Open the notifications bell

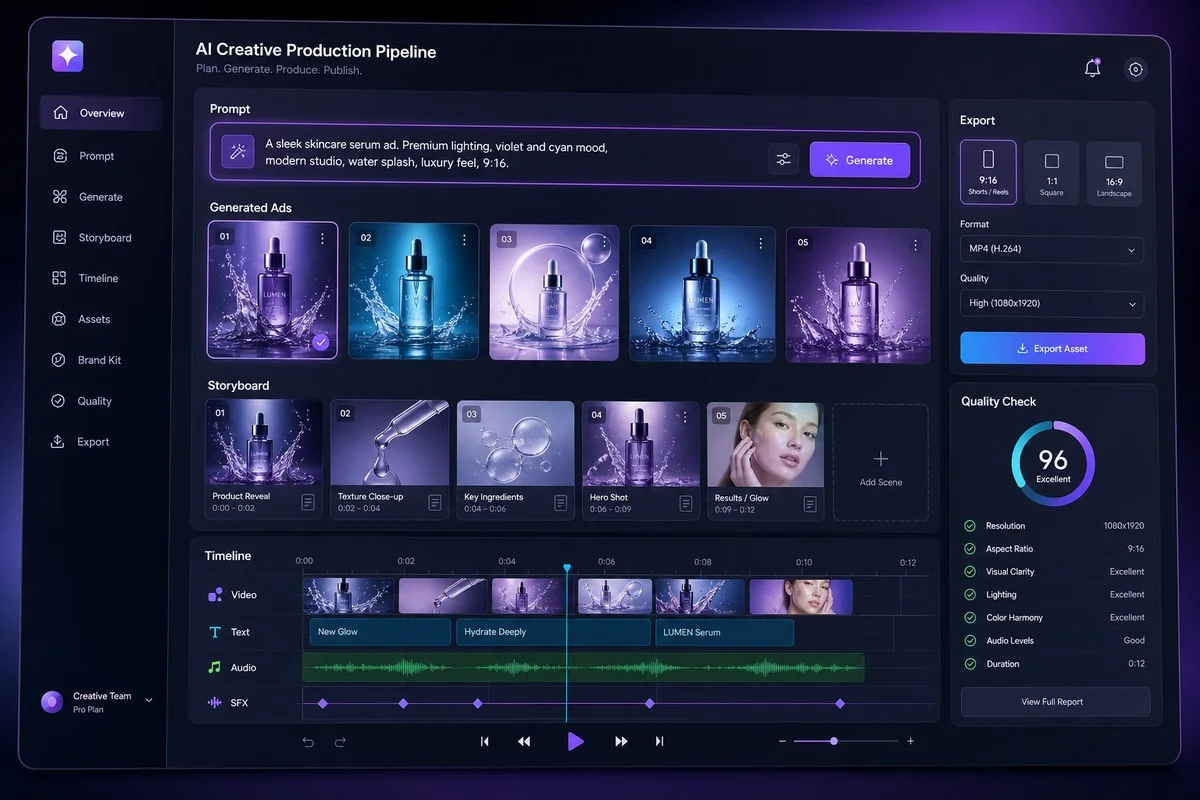[x=1092, y=69]
